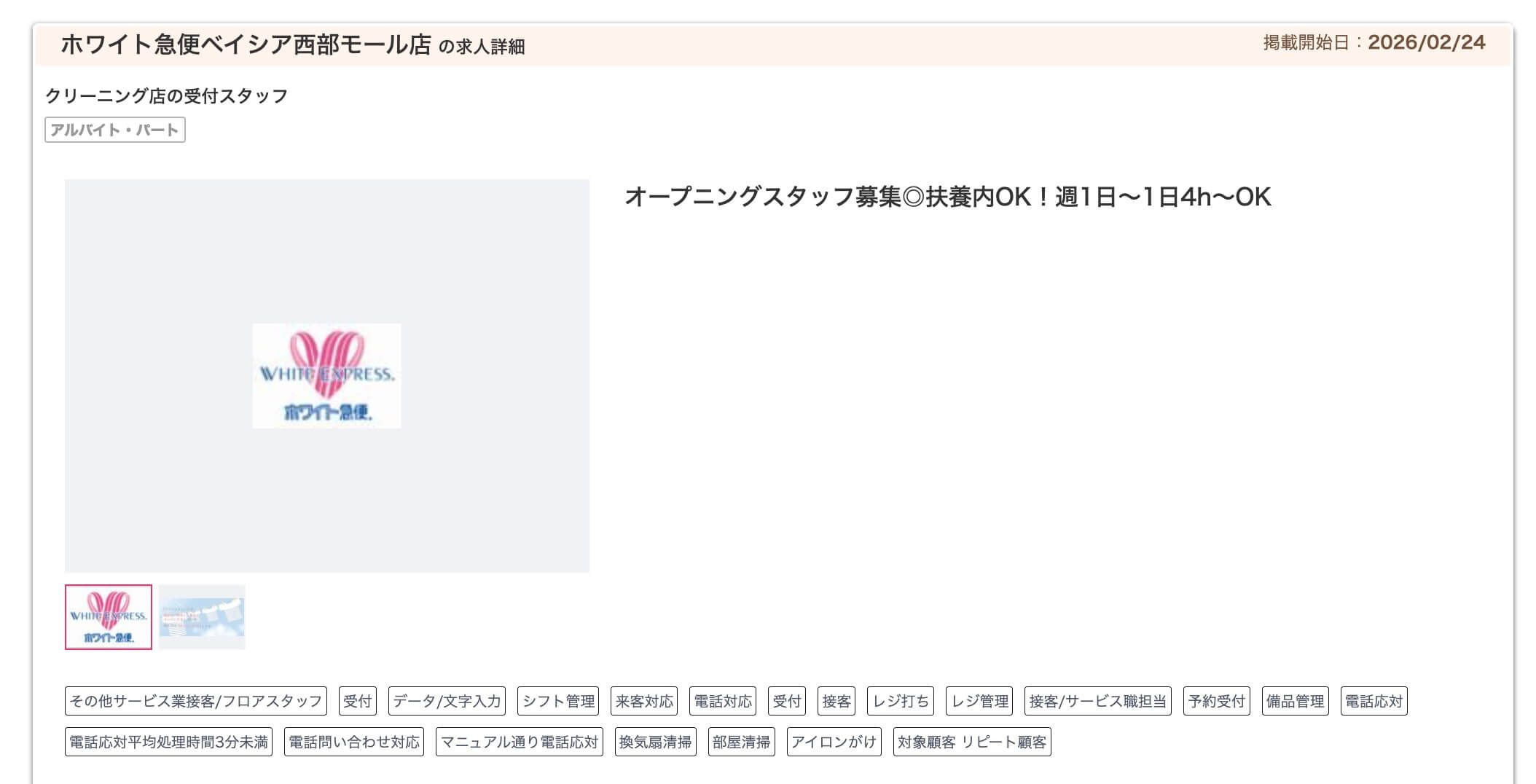Click the の求人詳細 heading text
The image size is (1536, 784).
tap(482, 47)
